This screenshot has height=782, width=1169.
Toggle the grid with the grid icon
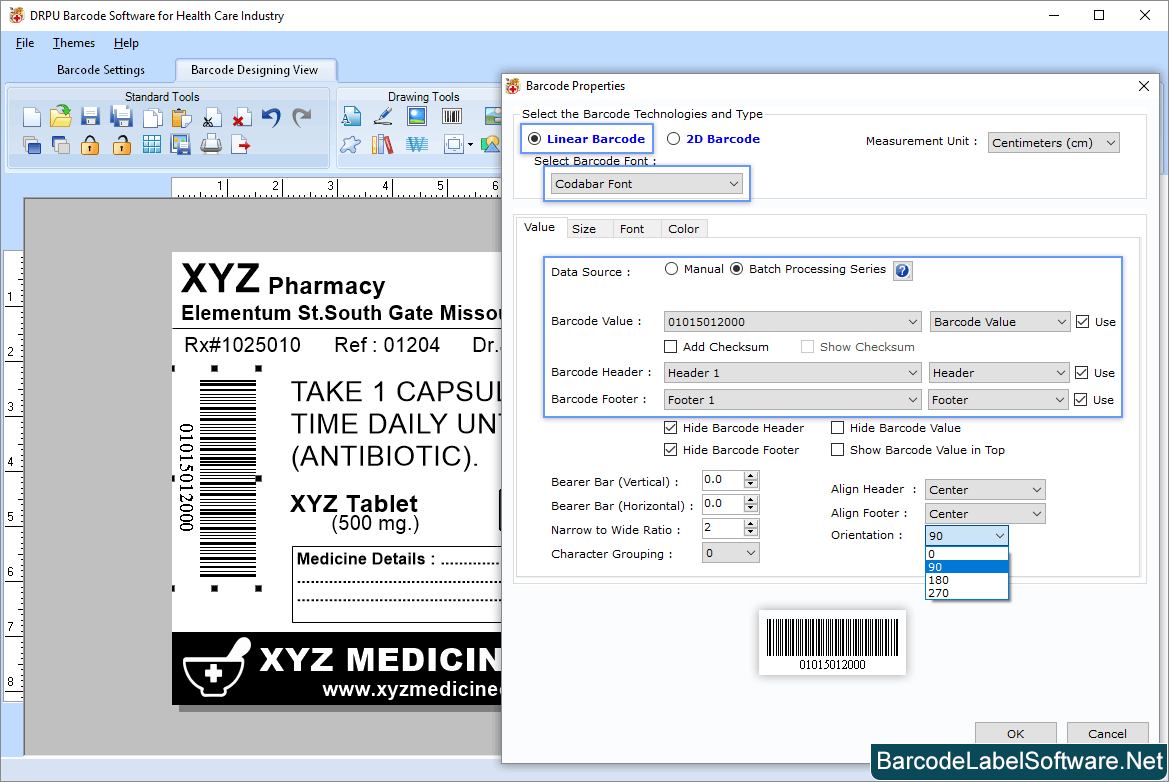point(151,145)
